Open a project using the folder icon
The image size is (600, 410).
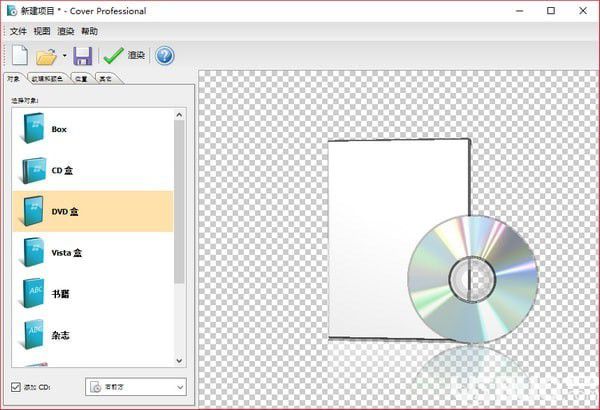[x=46, y=57]
